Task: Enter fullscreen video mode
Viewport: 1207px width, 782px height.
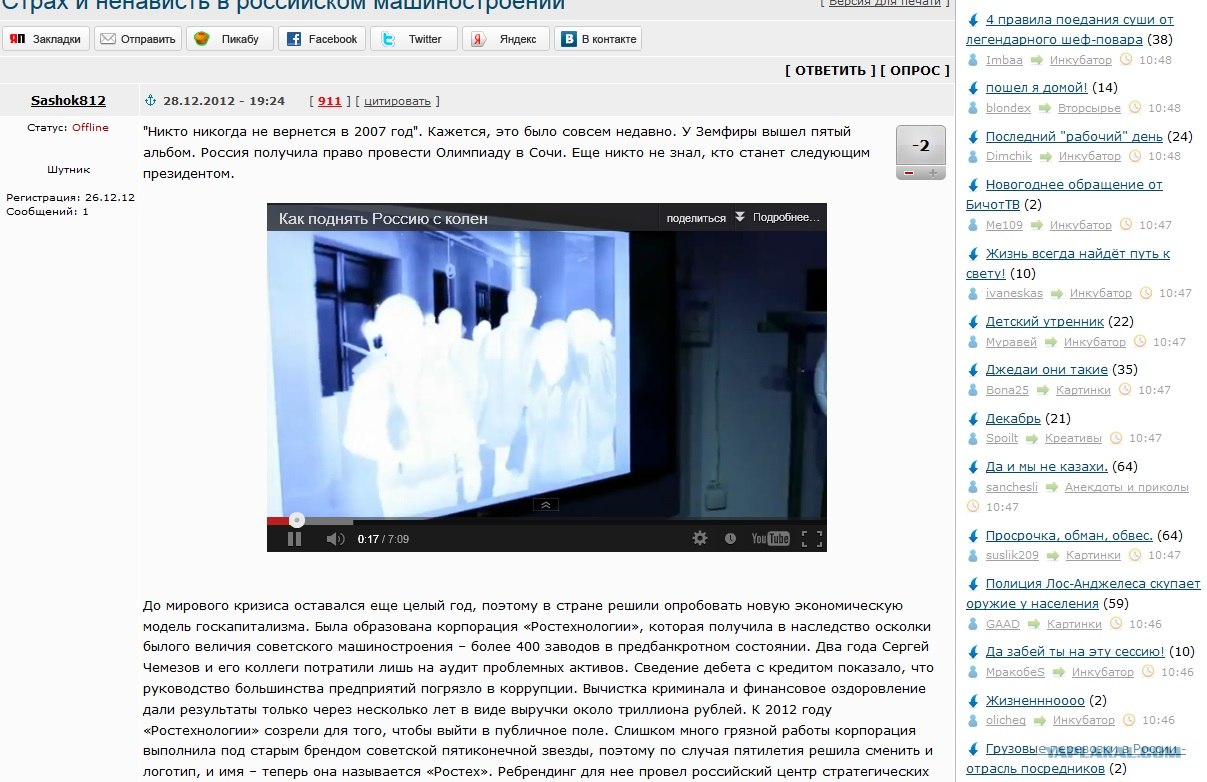Action: tap(811, 538)
